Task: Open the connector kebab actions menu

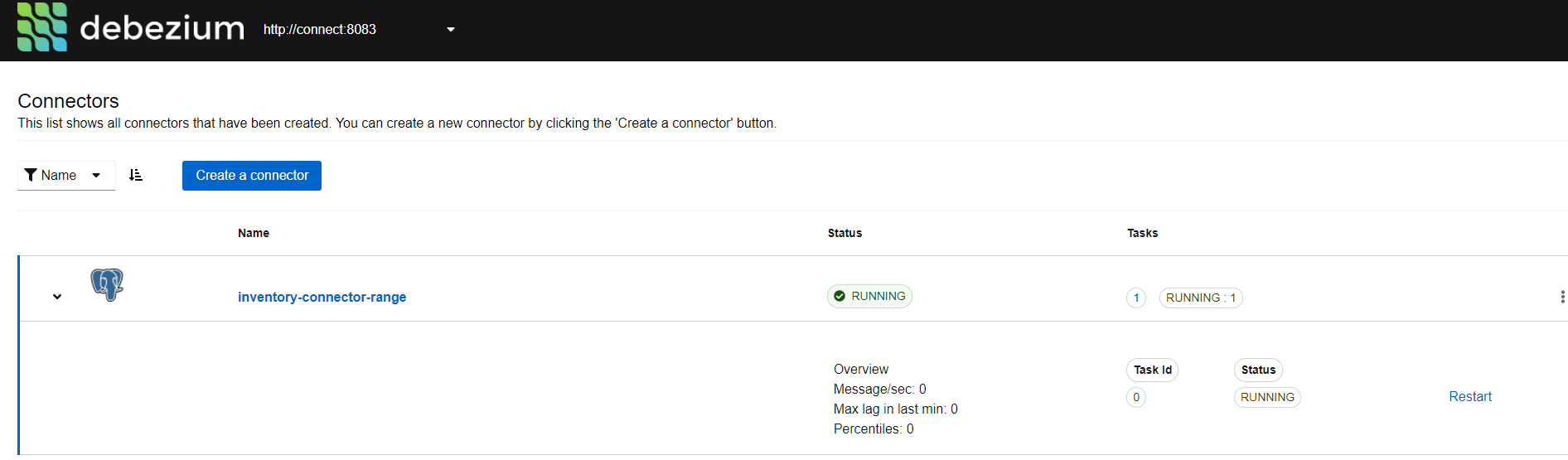Action: pos(1562,297)
